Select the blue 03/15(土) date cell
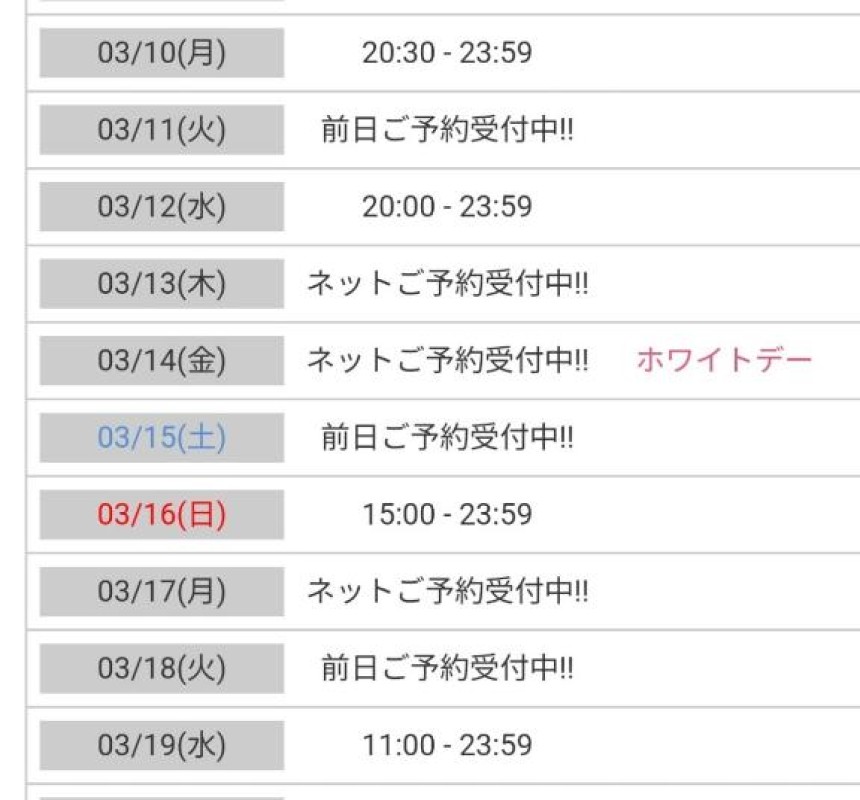 coord(162,438)
